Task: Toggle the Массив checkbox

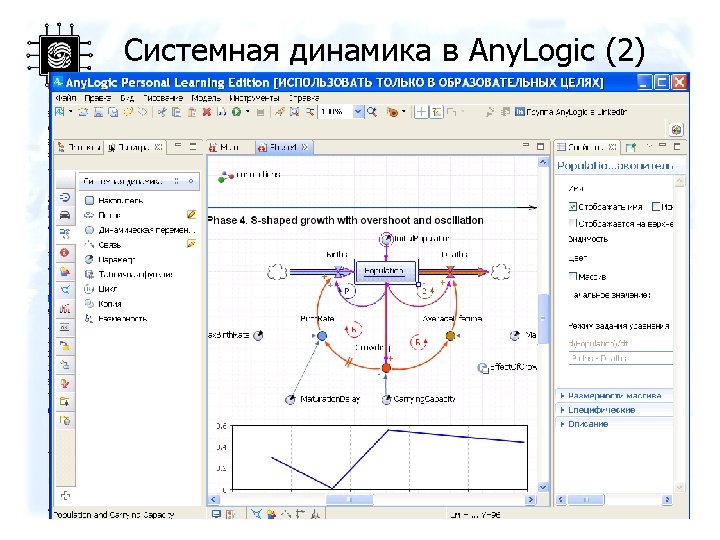Action: pyautogui.click(x=573, y=276)
